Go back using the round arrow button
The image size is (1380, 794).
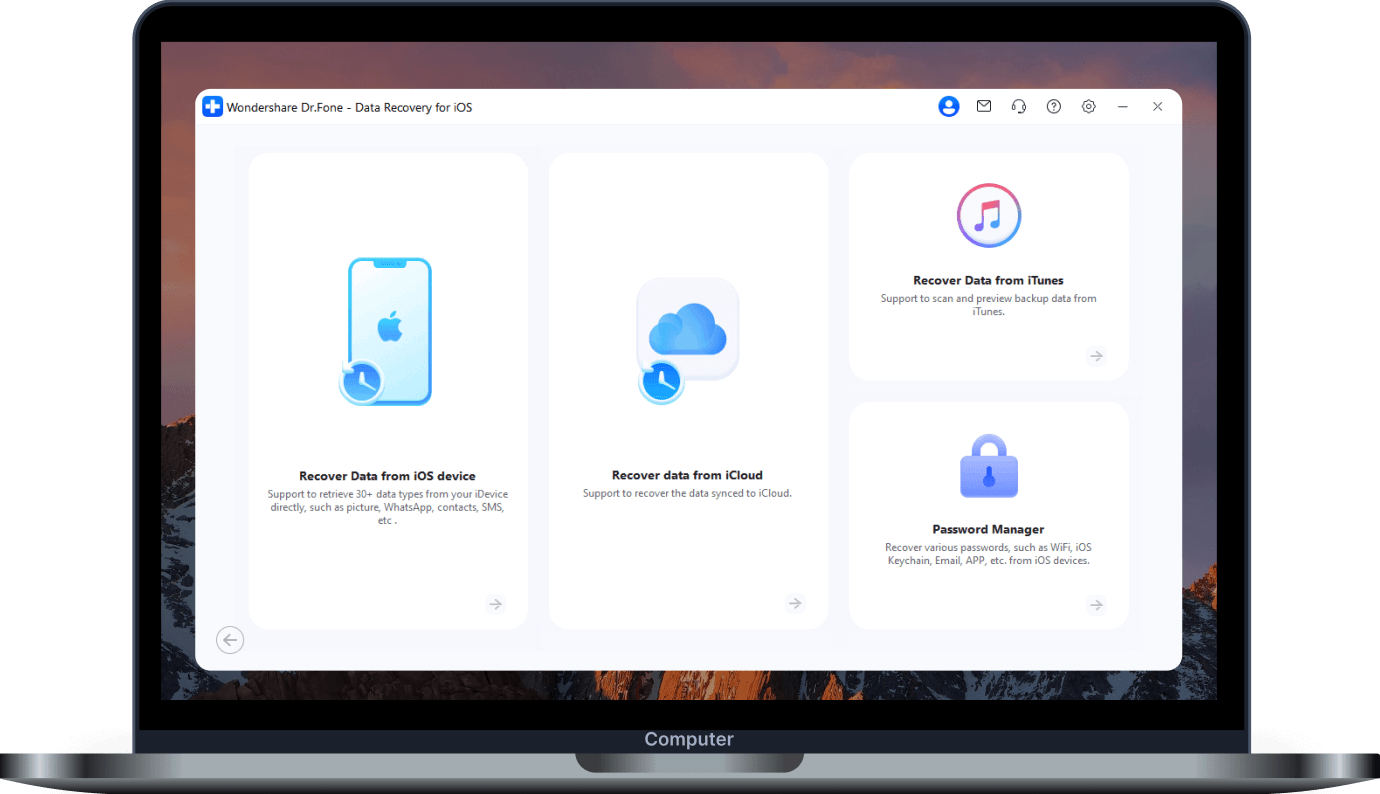[230, 640]
